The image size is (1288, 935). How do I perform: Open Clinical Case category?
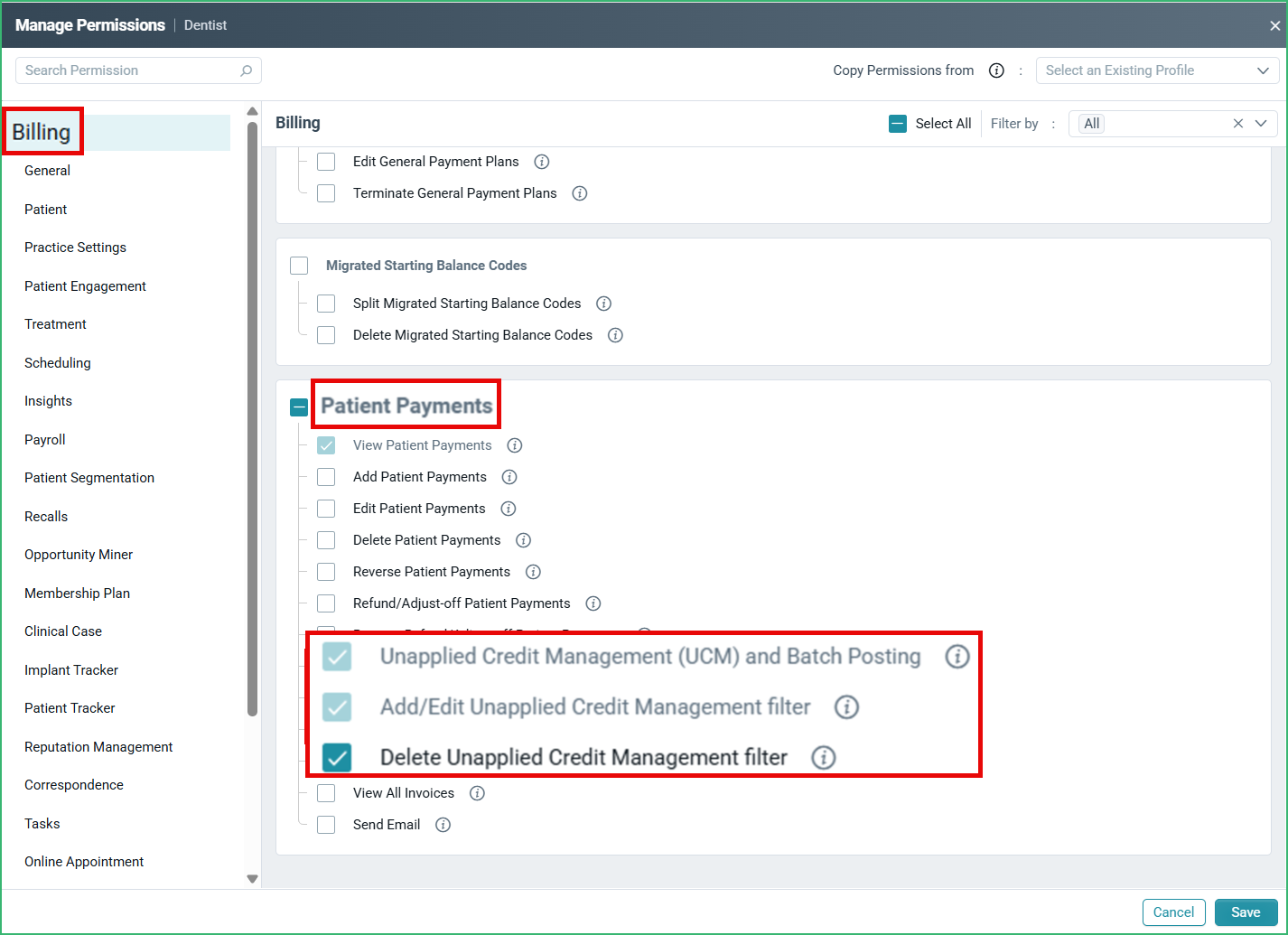63,631
